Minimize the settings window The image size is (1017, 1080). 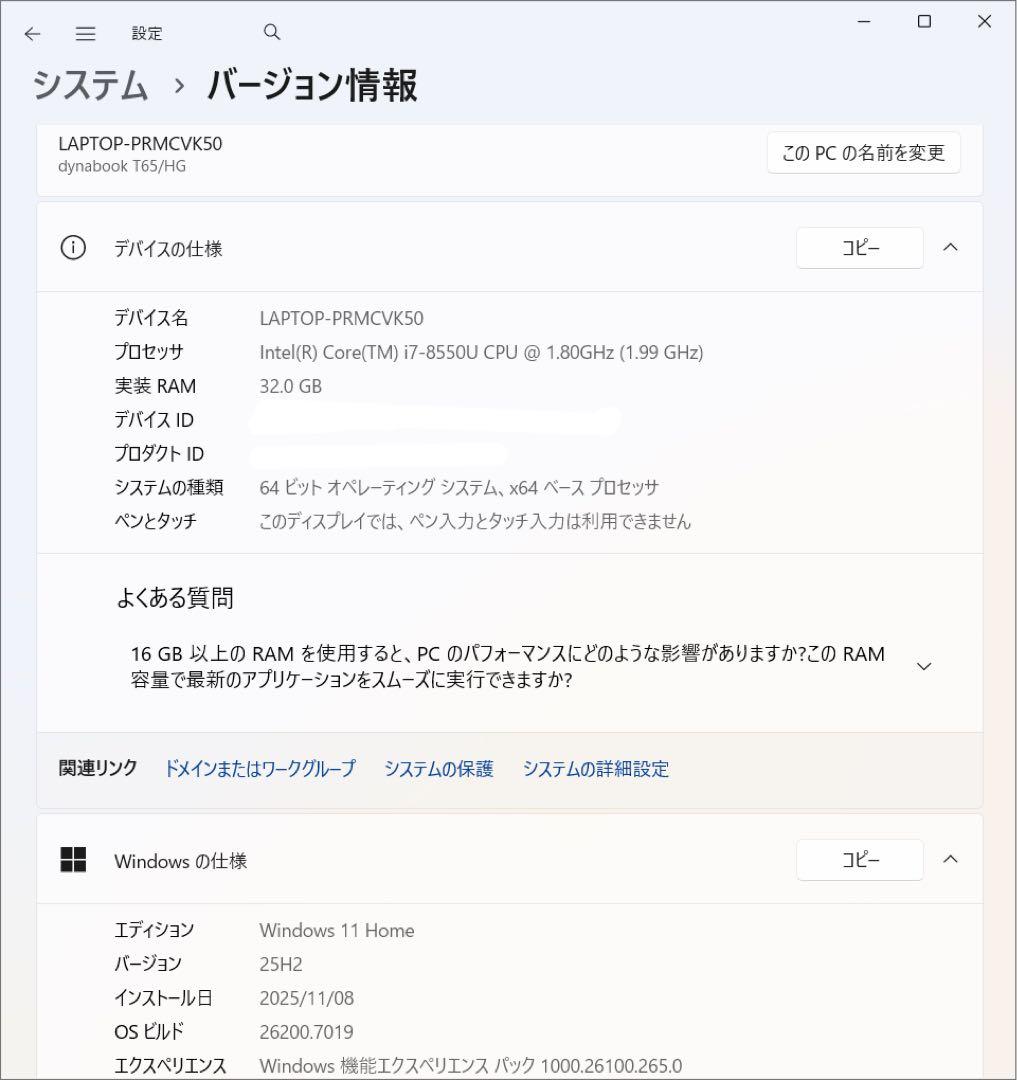pos(863,22)
